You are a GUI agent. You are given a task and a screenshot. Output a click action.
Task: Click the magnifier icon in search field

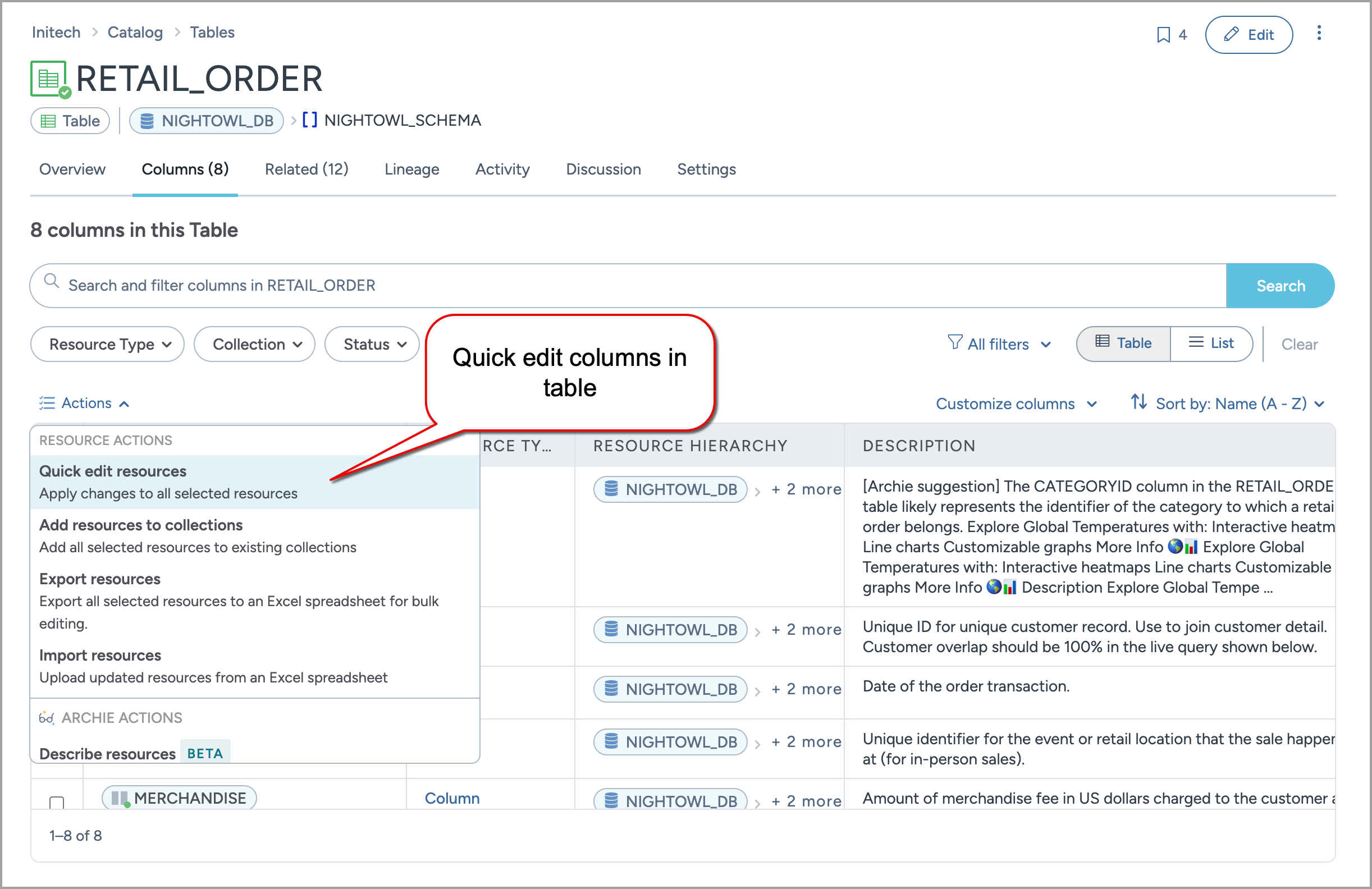52,281
